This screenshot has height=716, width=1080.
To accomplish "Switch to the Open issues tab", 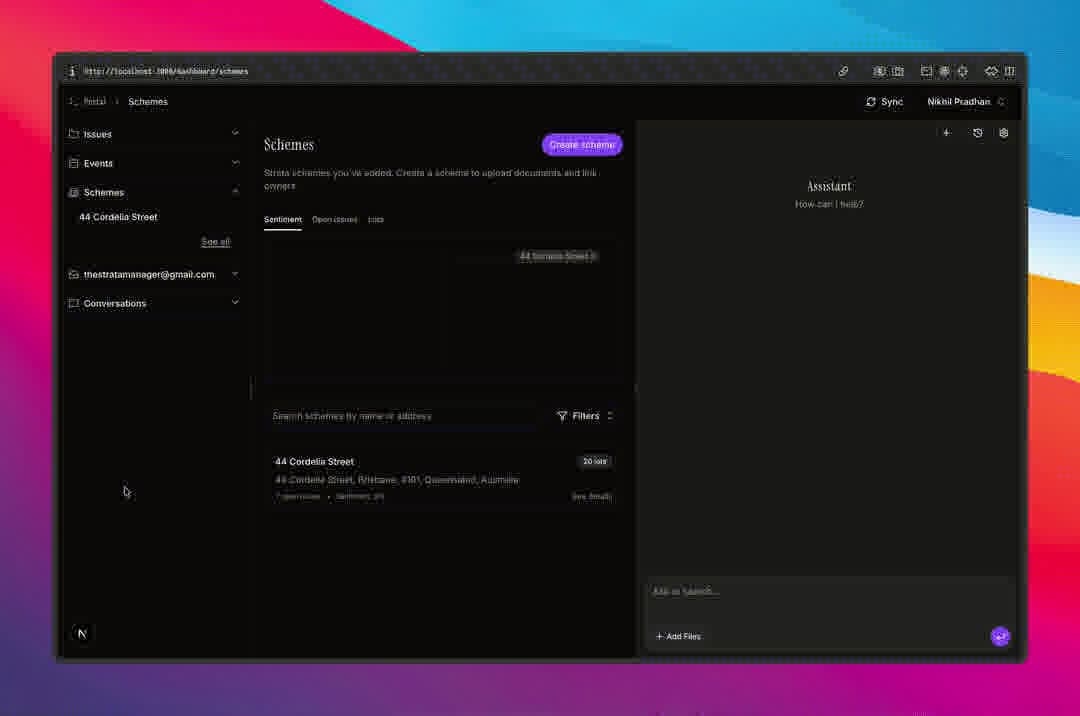I will click(x=334, y=219).
